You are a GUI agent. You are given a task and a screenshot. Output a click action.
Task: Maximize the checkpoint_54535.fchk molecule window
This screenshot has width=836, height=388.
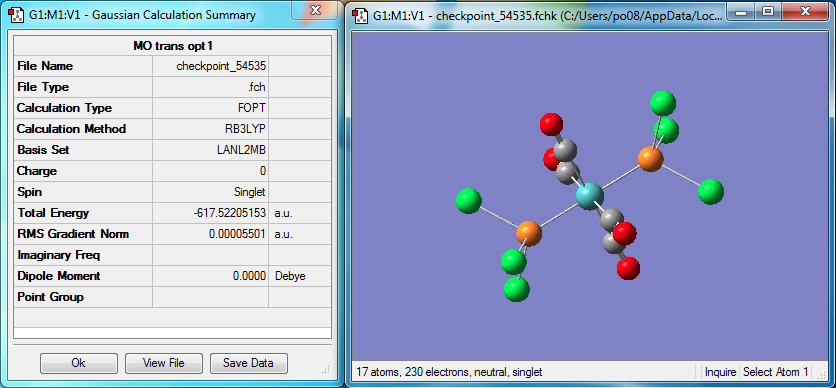click(x=768, y=11)
